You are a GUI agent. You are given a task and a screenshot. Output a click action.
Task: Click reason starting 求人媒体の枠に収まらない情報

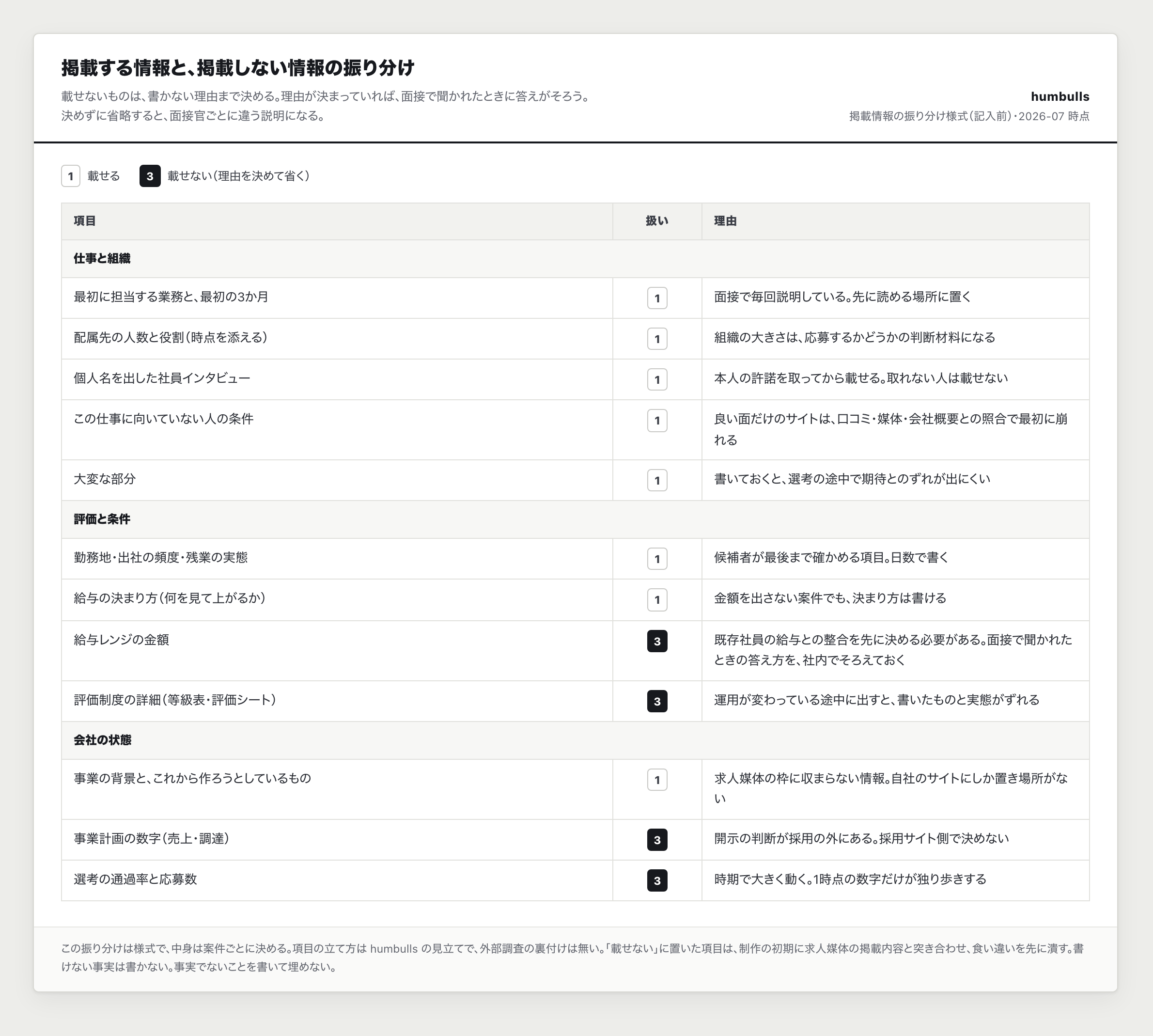tap(890, 788)
